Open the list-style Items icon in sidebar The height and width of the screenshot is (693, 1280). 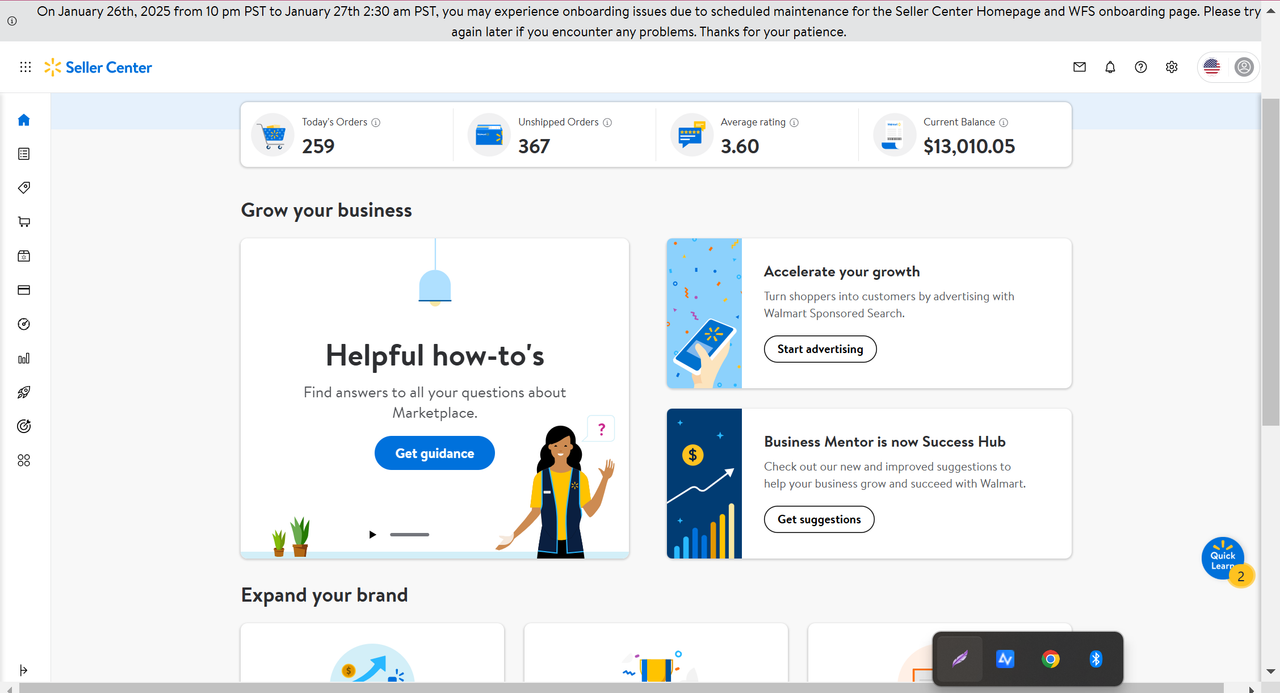[x=24, y=154]
